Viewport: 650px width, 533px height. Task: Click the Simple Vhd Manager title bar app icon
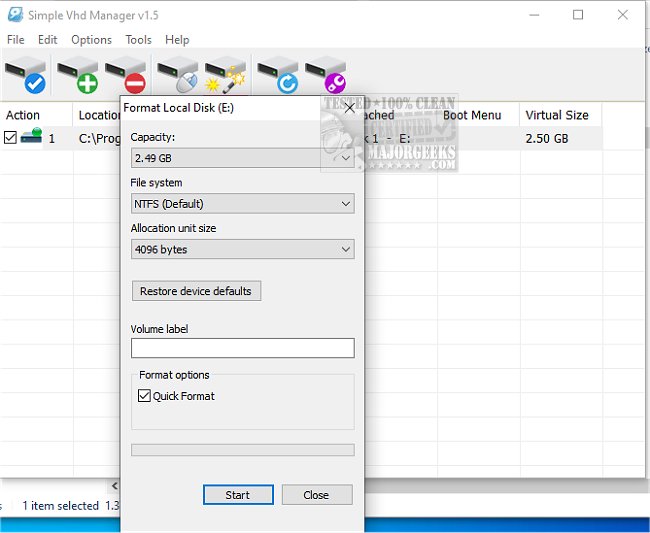tap(15, 15)
